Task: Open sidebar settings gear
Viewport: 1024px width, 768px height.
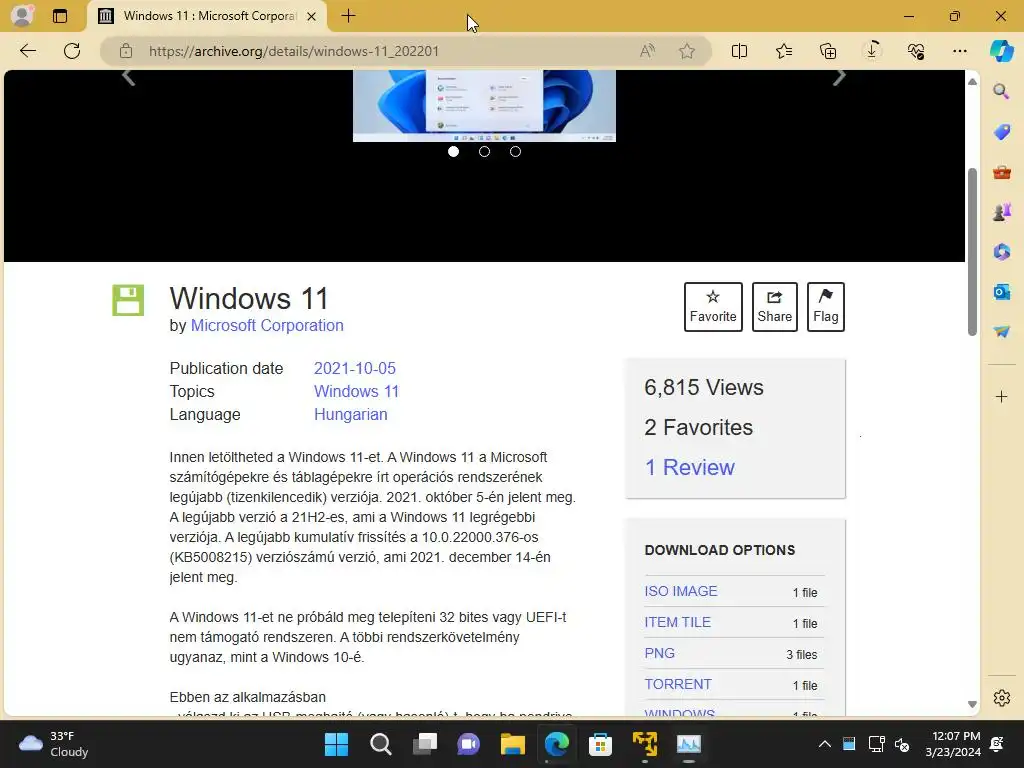Action: [x=1001, y=697]
